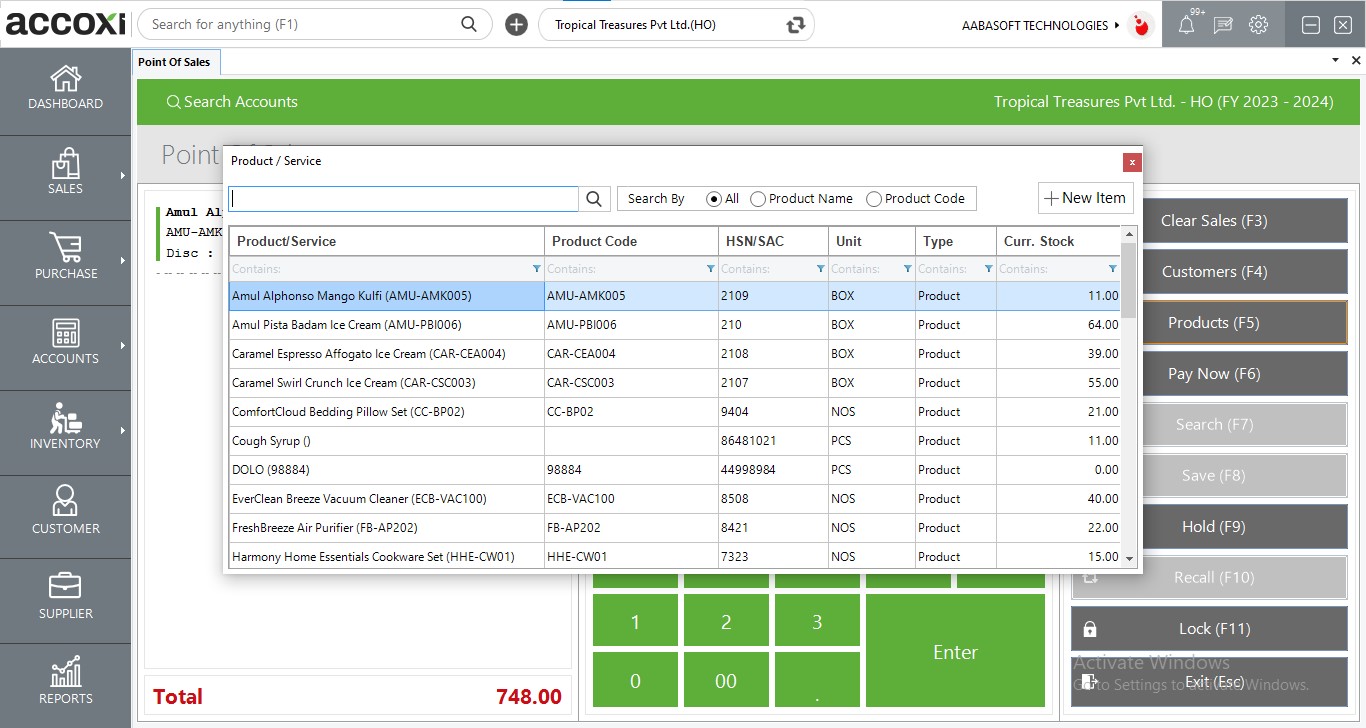Create a product with the New Item button
Viewport: 1366px width, 728px height.
coord(1085,197)
